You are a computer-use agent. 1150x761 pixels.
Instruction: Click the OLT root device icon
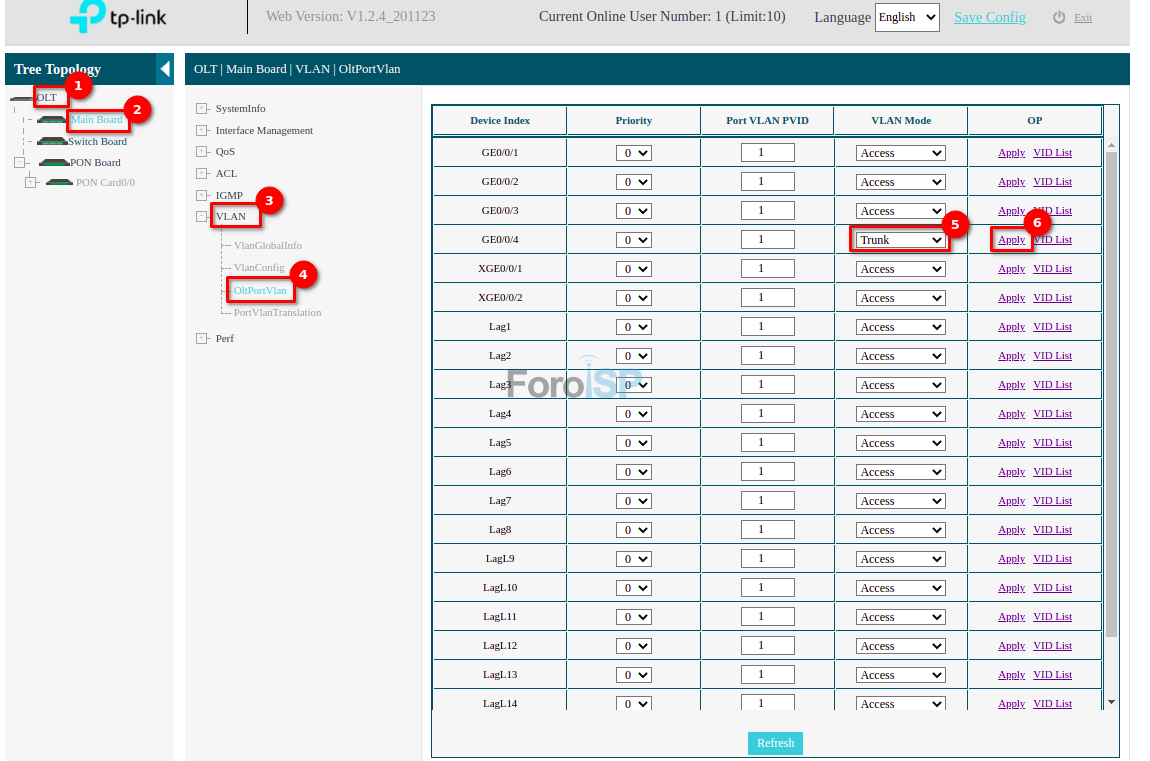(22, 98)
